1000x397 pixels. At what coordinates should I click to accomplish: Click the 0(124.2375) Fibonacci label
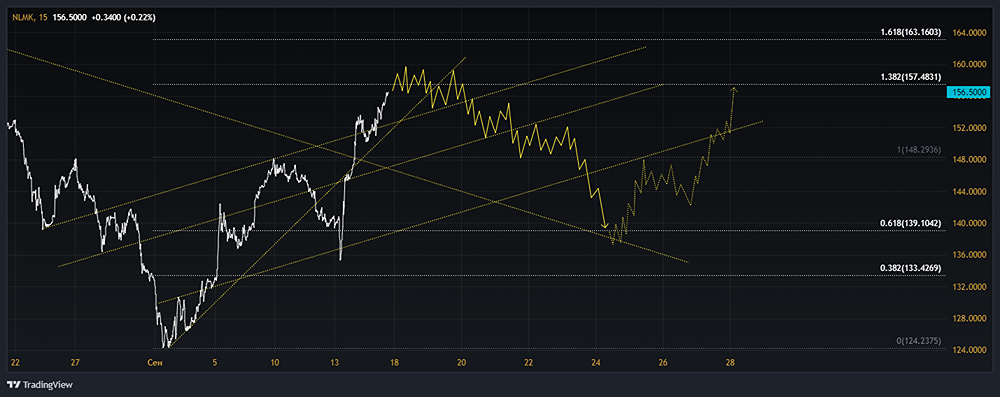[918, 341]
